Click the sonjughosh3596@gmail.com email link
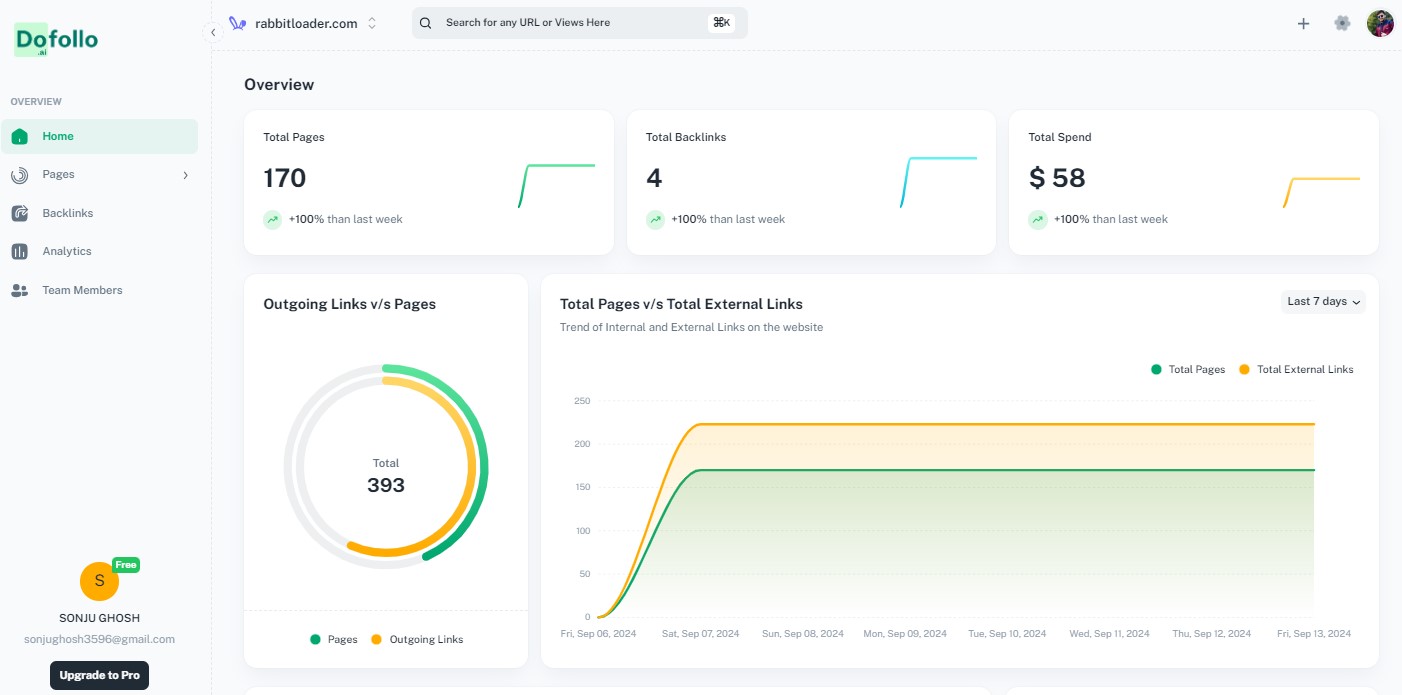 click(99, 639)
